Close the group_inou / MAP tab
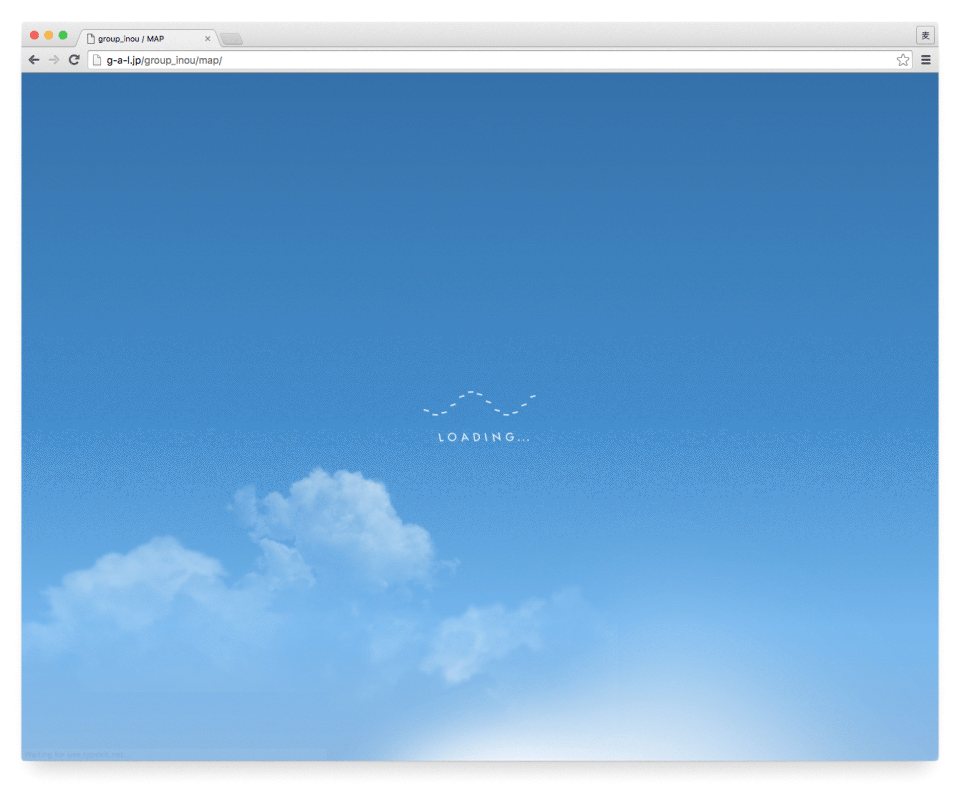This screenshot has height=787, width=960. [208, 39]
